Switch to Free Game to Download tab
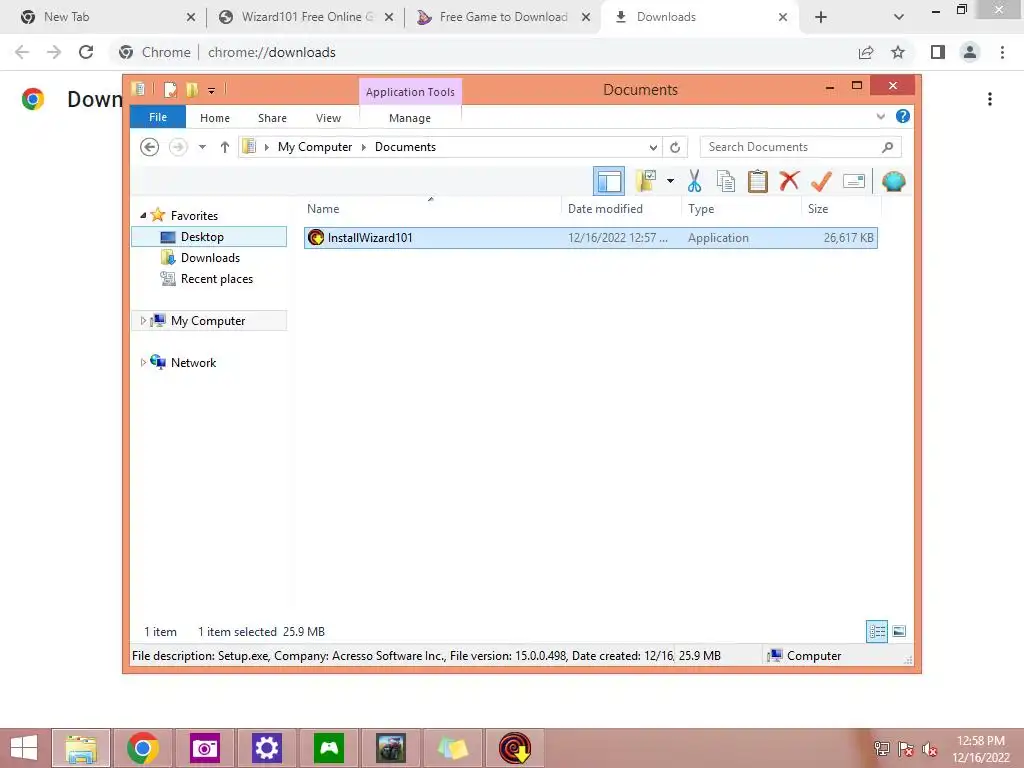 [x=503, y=17]
